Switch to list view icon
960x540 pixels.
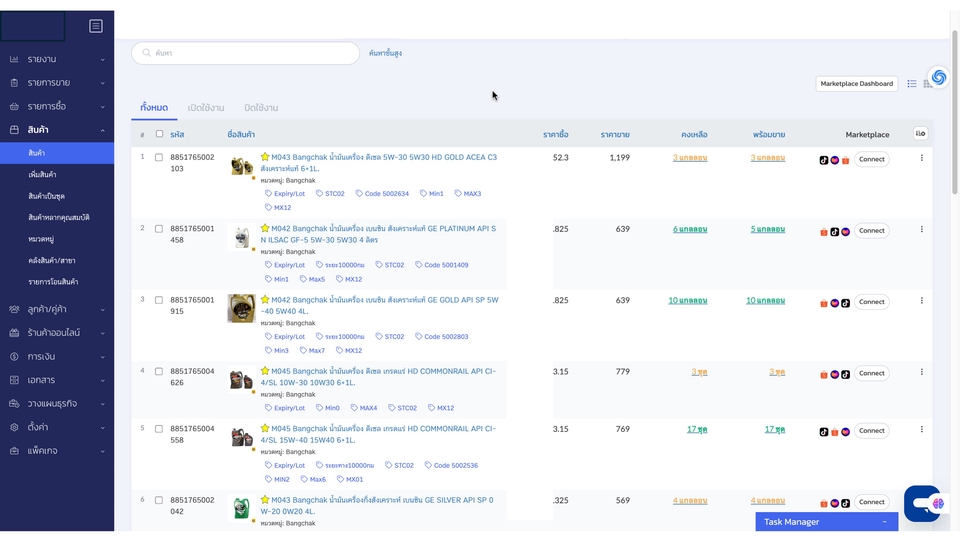click(x=912, y=83)
